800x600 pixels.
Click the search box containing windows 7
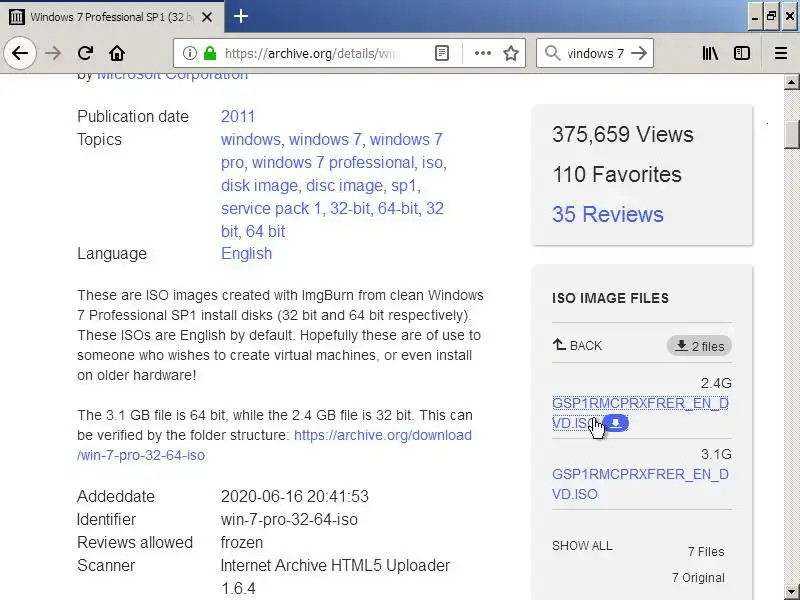point(595,53)
